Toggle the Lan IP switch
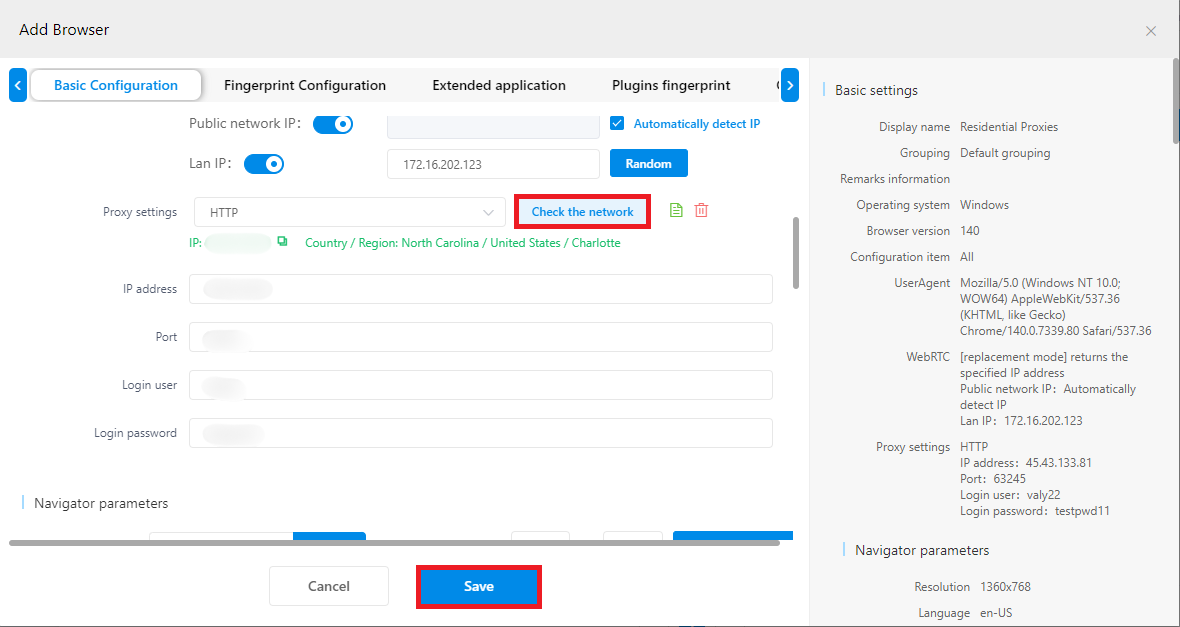The height and width of the screenshot is (627, 1180). point(264,163)
